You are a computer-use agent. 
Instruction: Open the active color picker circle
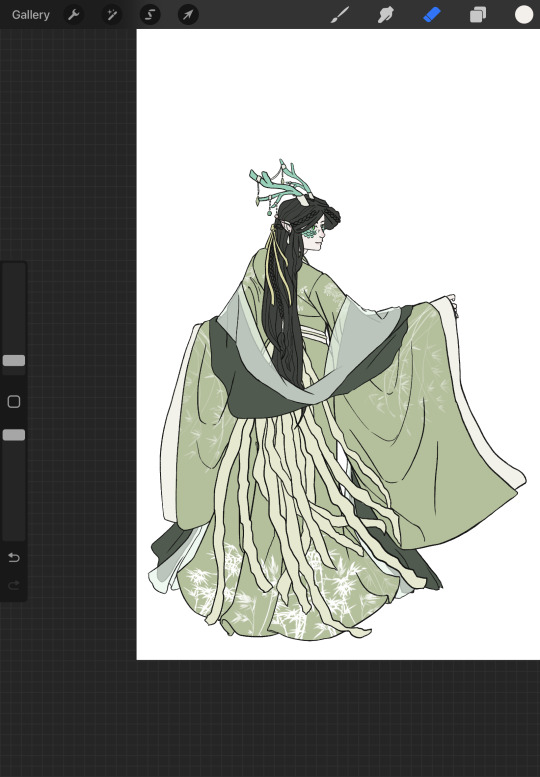524,15
